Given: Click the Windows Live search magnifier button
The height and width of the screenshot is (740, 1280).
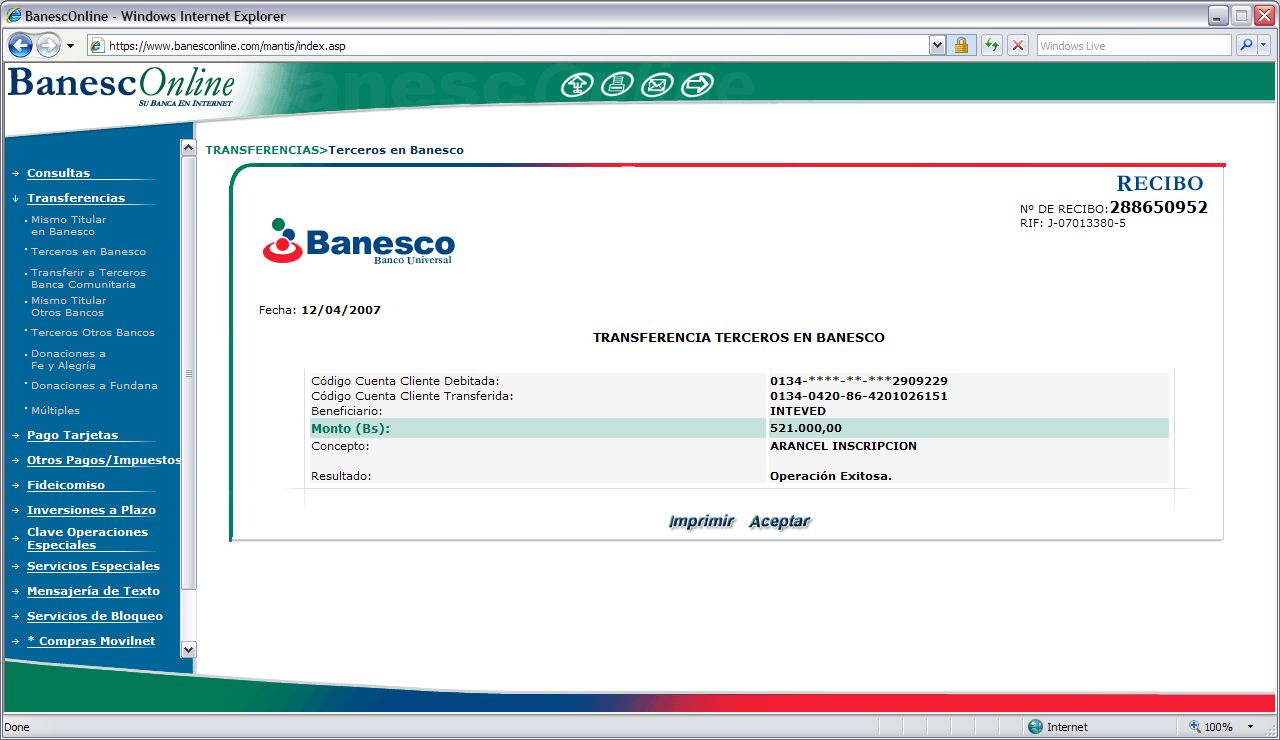Looking at the screenshot, I should tap(1246, 45).
